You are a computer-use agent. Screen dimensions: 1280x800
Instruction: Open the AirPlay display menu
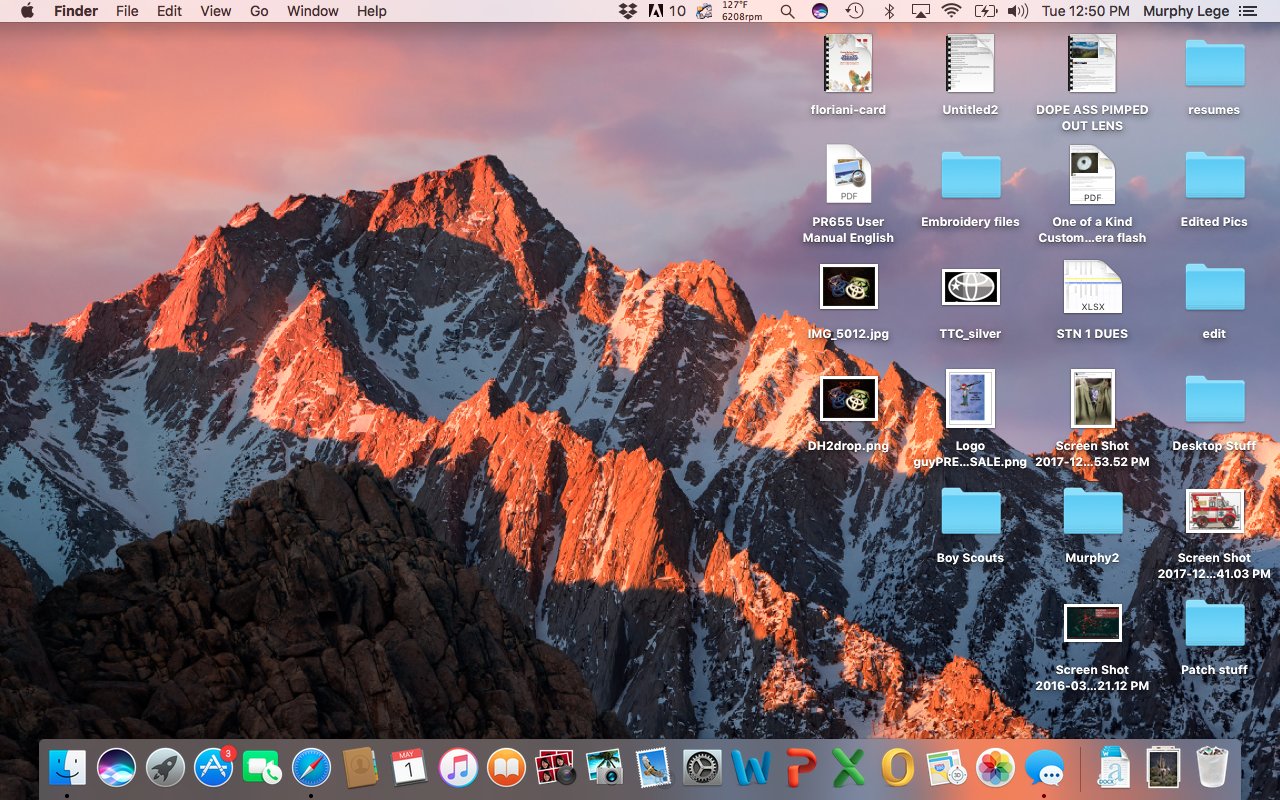point(920,11)
